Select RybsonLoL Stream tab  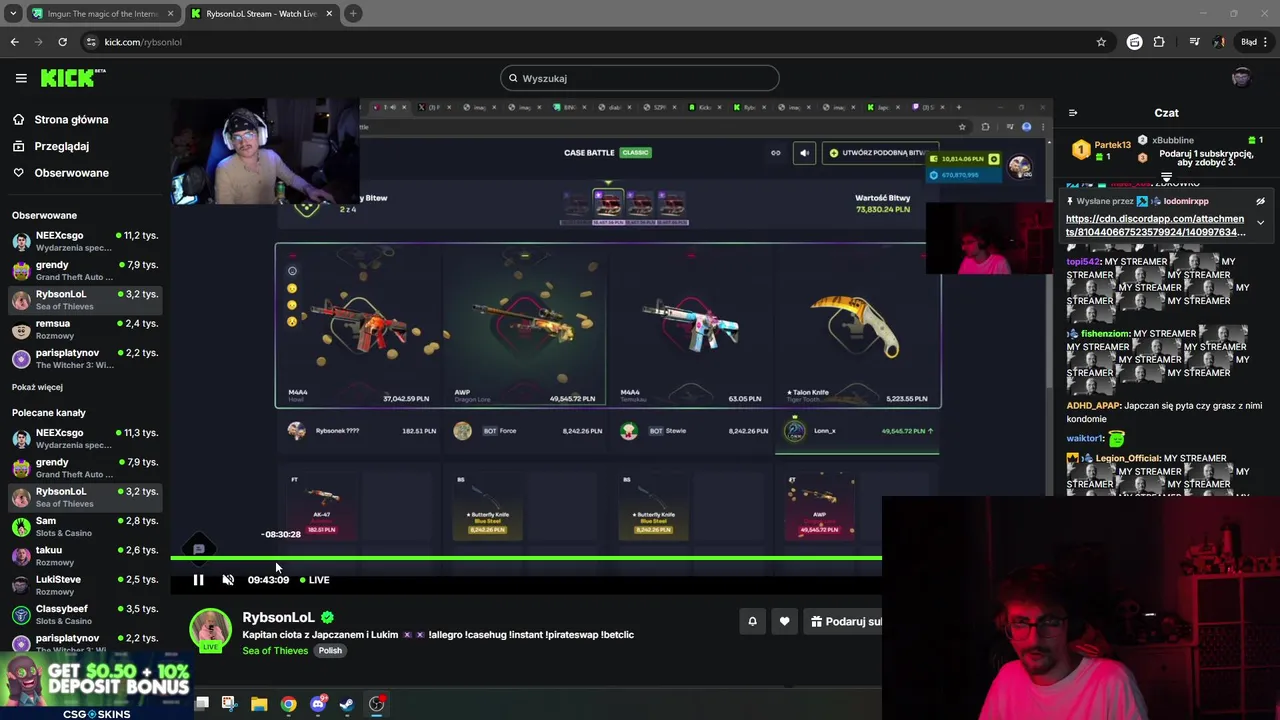(x=260, y=14)
